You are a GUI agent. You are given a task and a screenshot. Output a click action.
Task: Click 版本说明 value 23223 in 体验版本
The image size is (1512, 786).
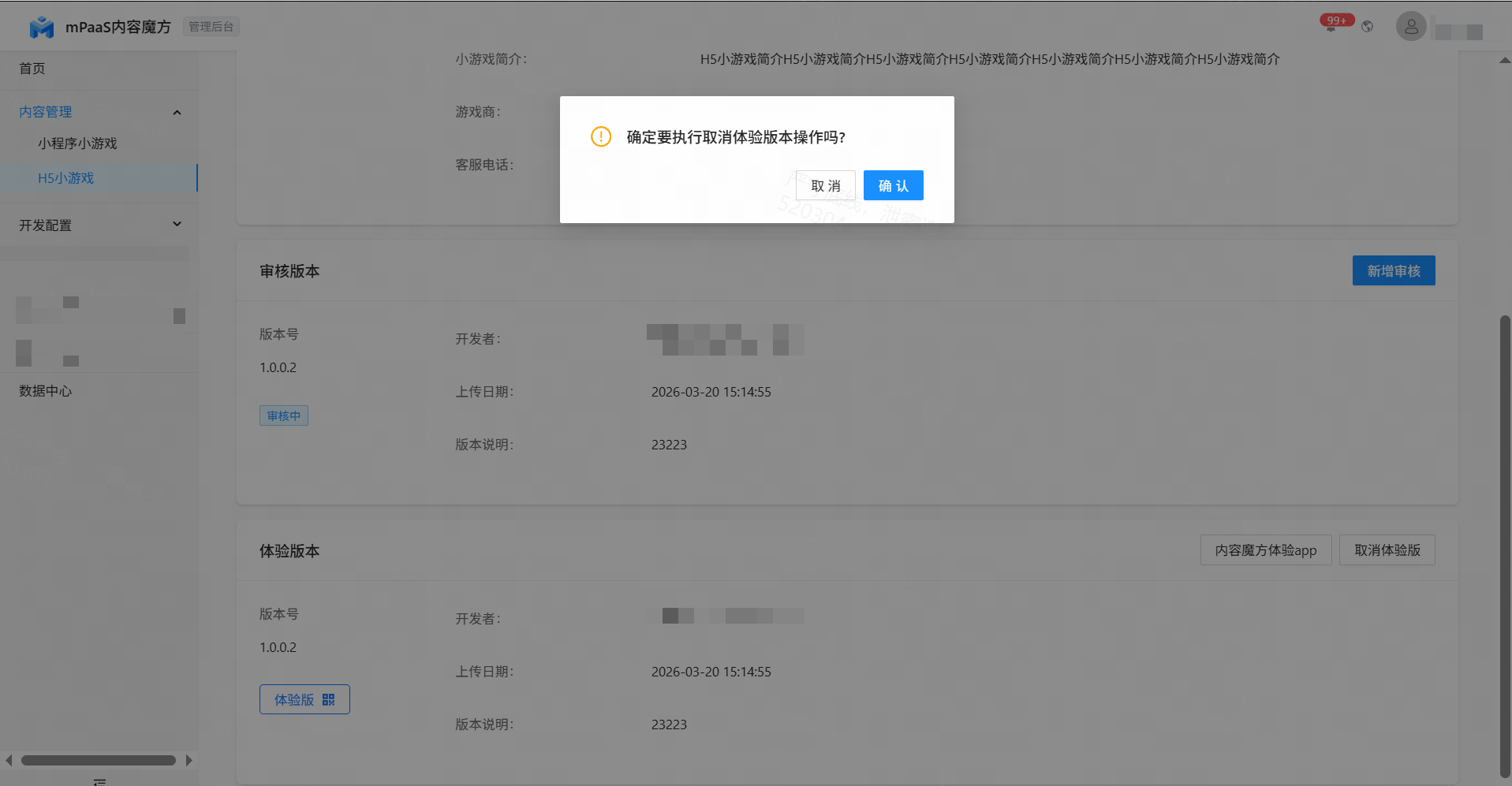[x=669, y=725]
